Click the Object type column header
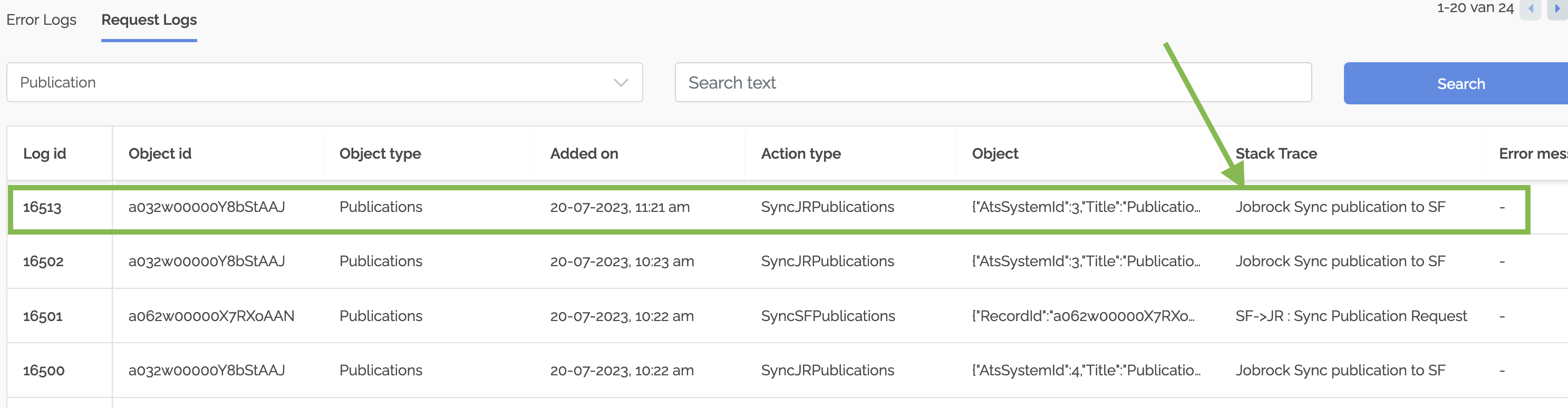Image resolution: width=1568 pixels, height=408 pixels. [x=380, y=154]
